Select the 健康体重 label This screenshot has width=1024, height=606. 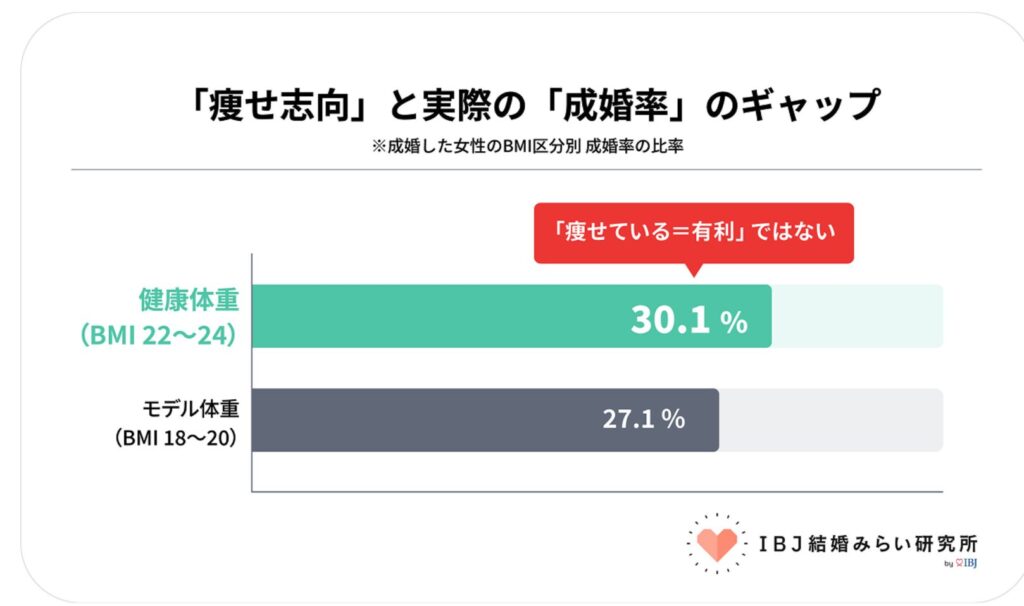click(x=189, y=300)
